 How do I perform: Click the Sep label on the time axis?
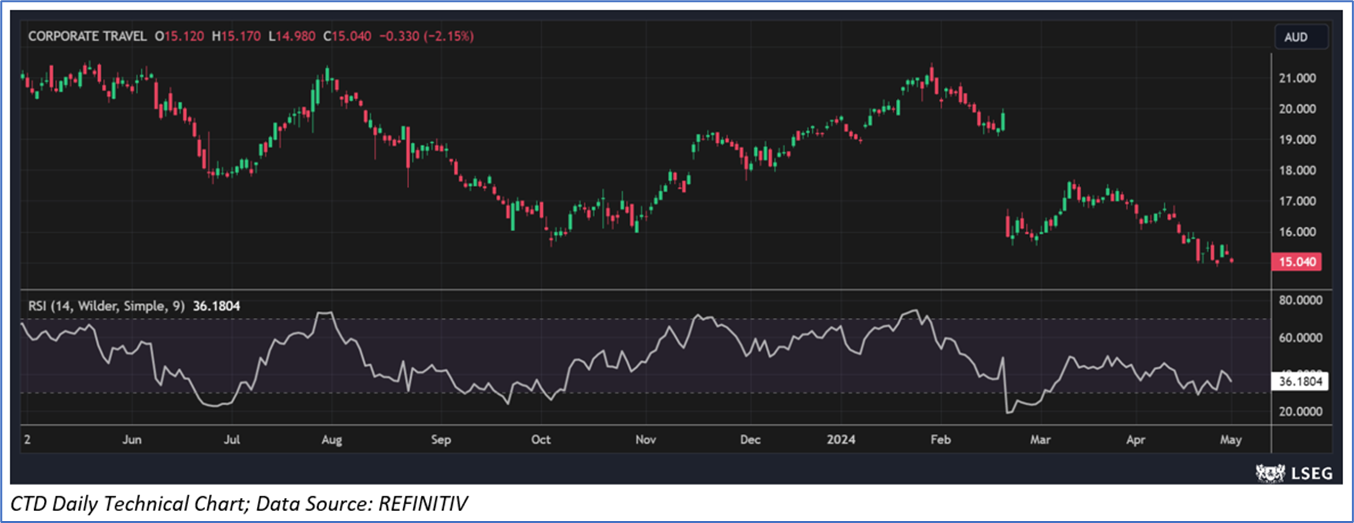(441, 439)
